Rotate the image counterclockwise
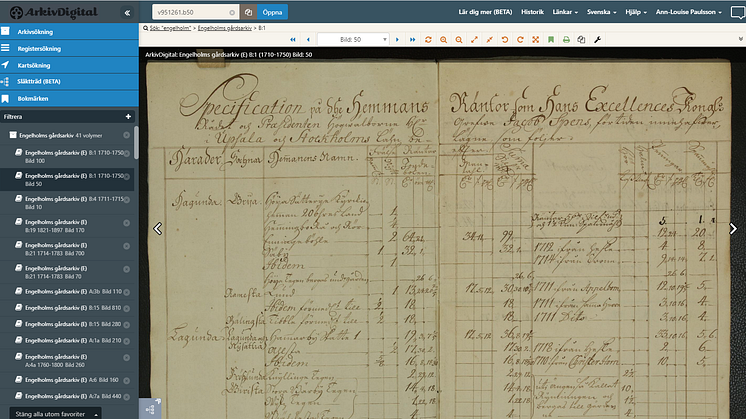This screenshot has width=746, height=419. coord(505,39)
